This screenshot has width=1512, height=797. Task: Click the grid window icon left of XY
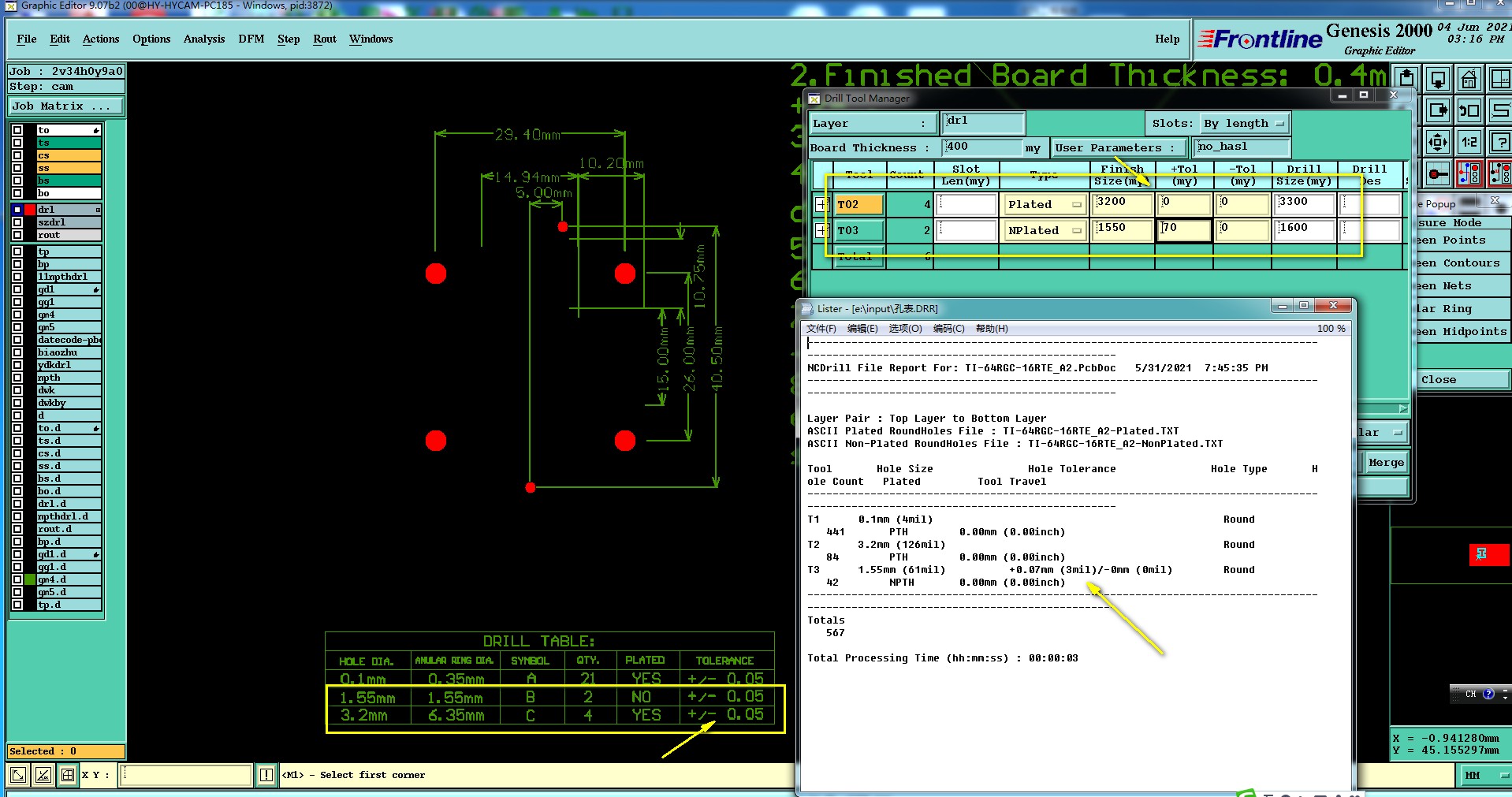(x=68, y=775)
